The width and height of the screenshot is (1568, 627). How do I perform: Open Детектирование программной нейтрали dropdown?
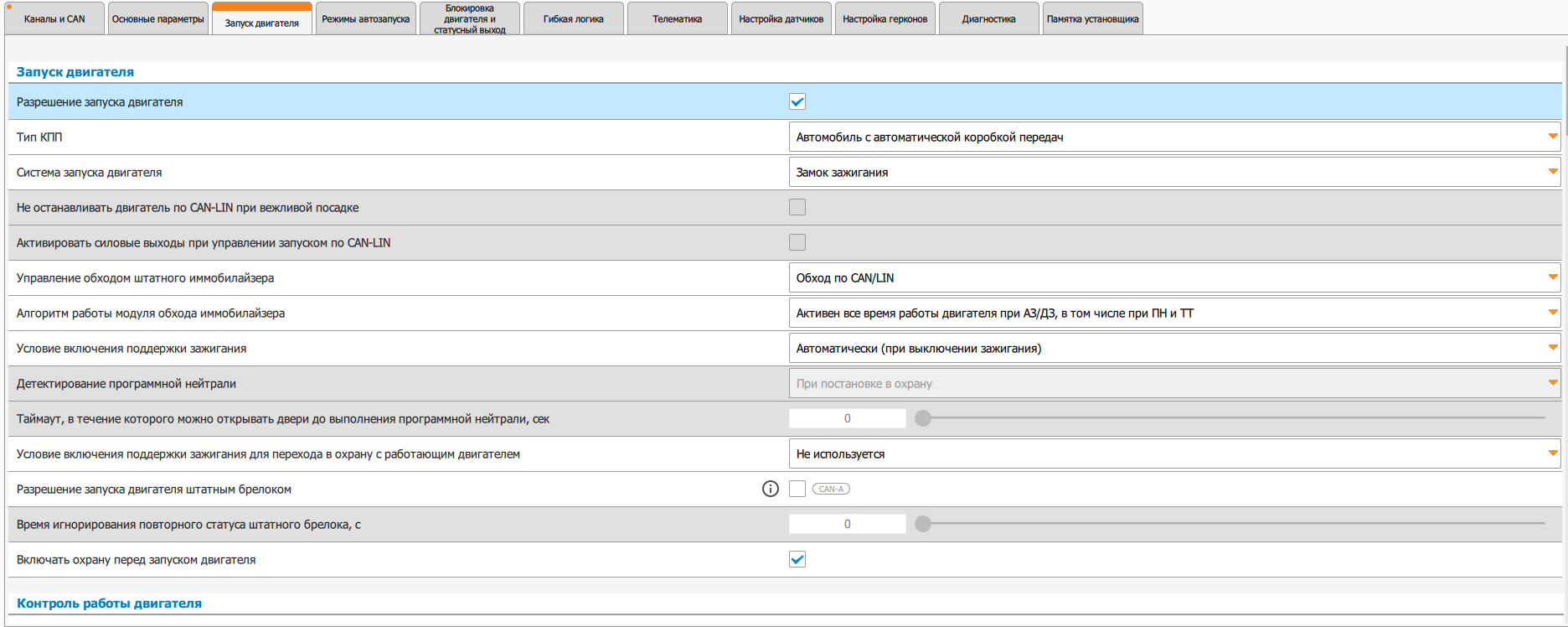[x=1174, y=383]
